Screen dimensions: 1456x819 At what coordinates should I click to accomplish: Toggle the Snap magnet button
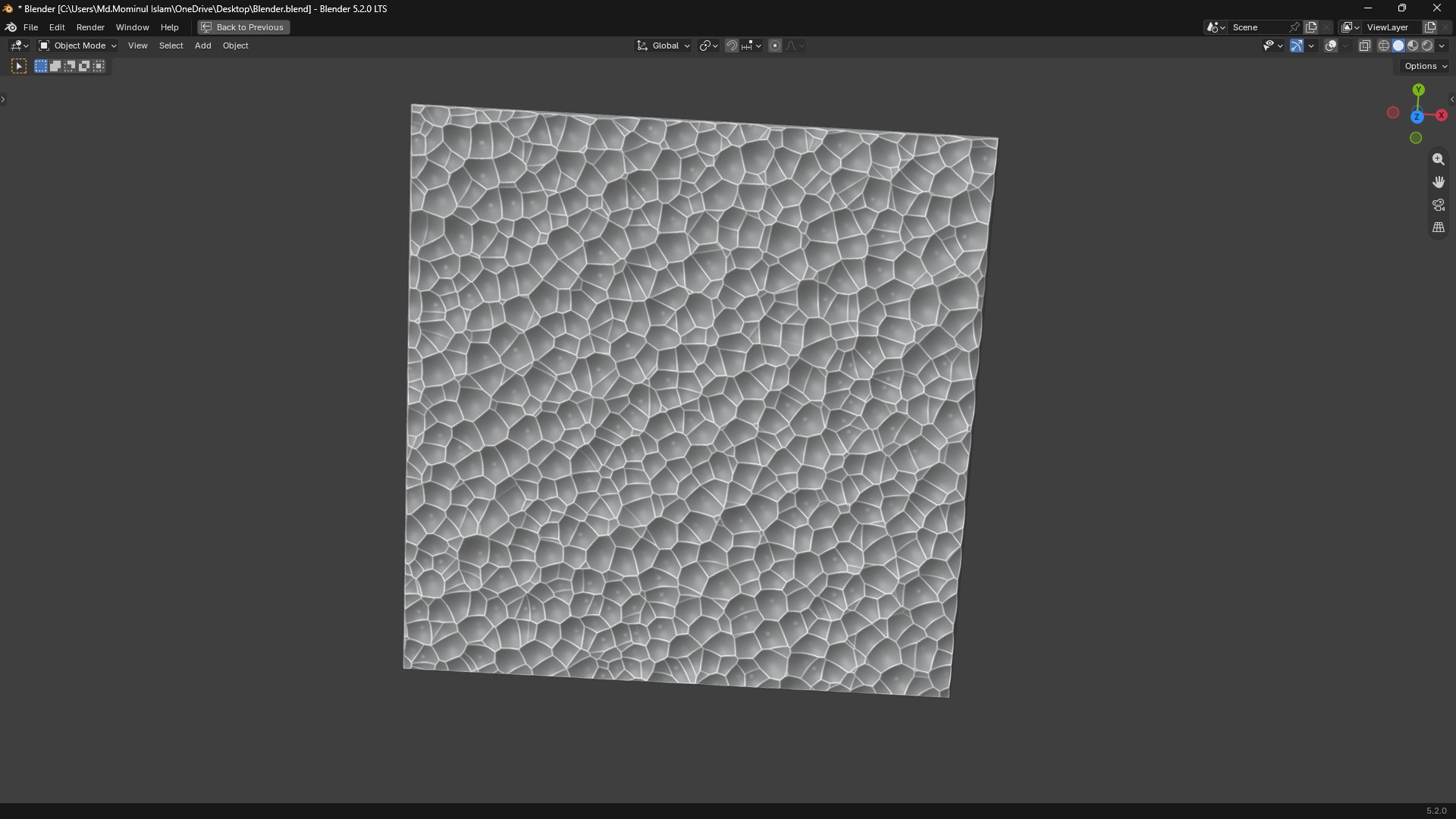(731, 45)
